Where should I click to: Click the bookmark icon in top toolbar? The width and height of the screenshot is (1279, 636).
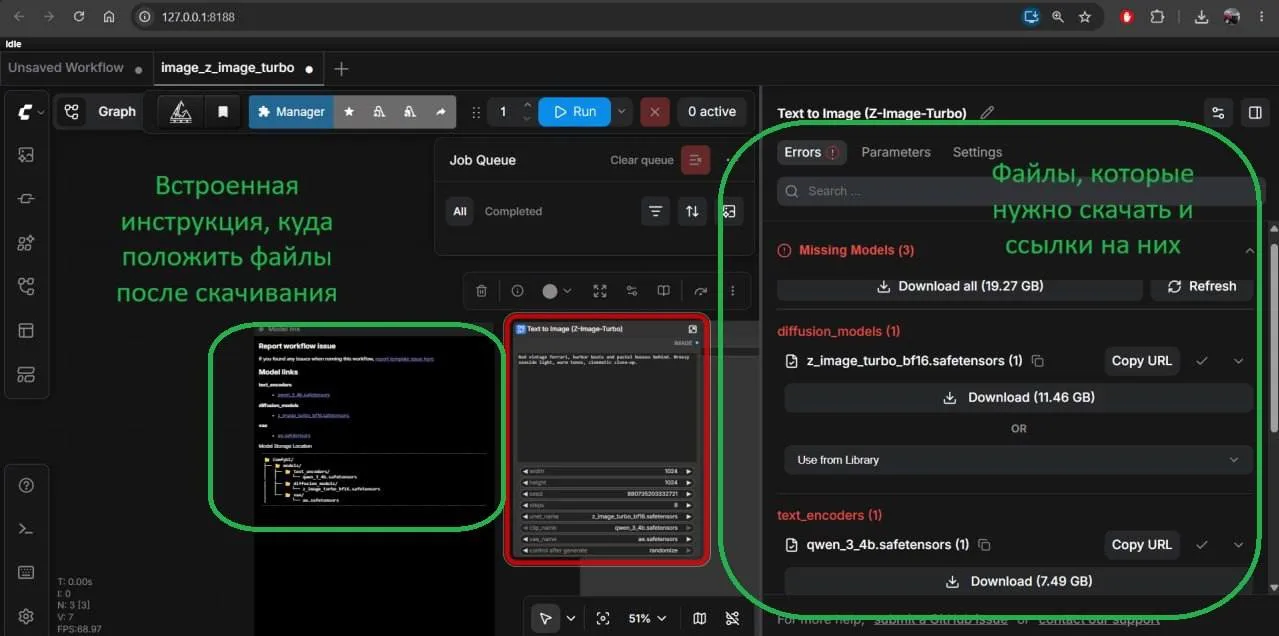click(223, 112)
